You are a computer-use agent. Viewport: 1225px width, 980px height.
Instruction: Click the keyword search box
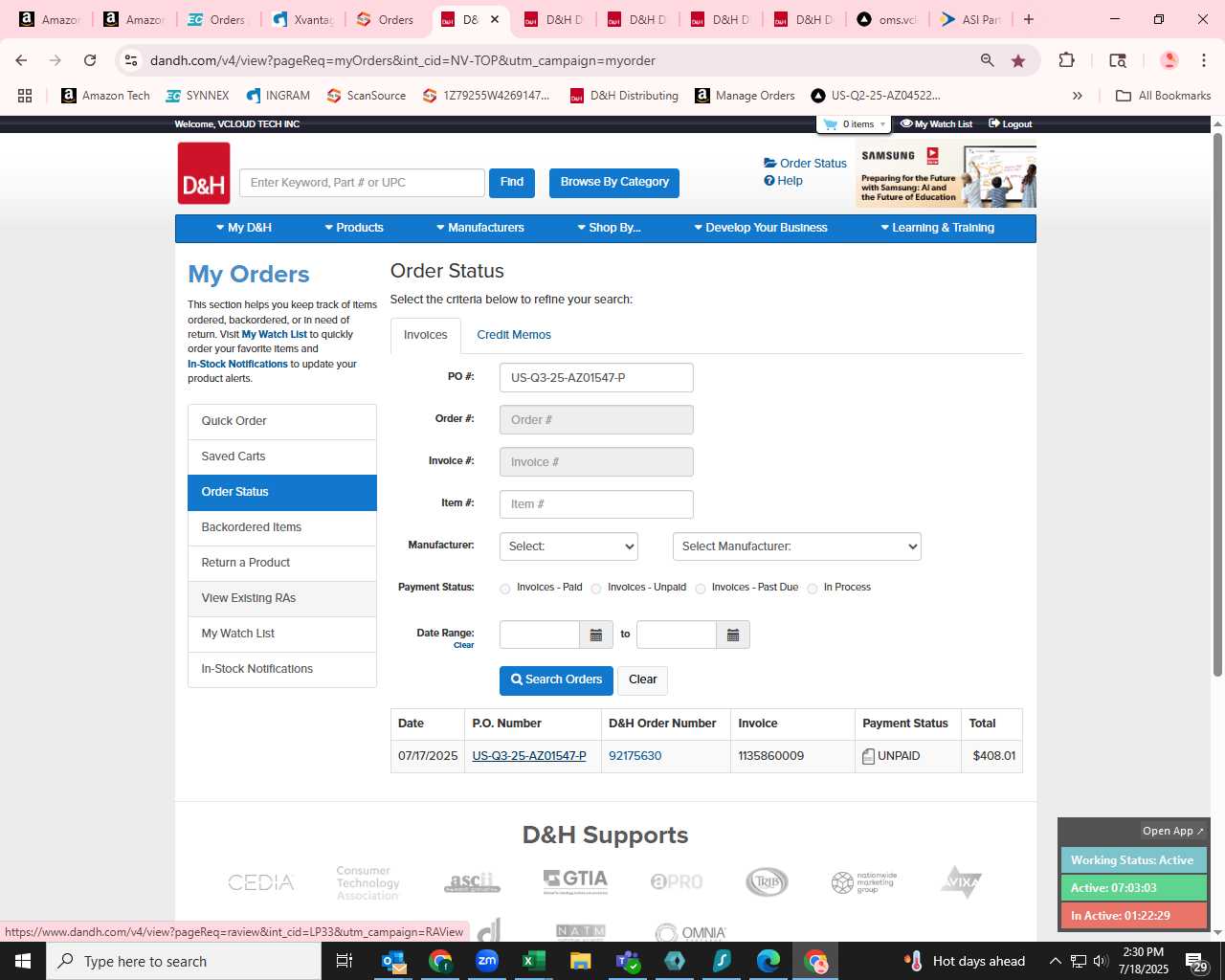(362, 183)
